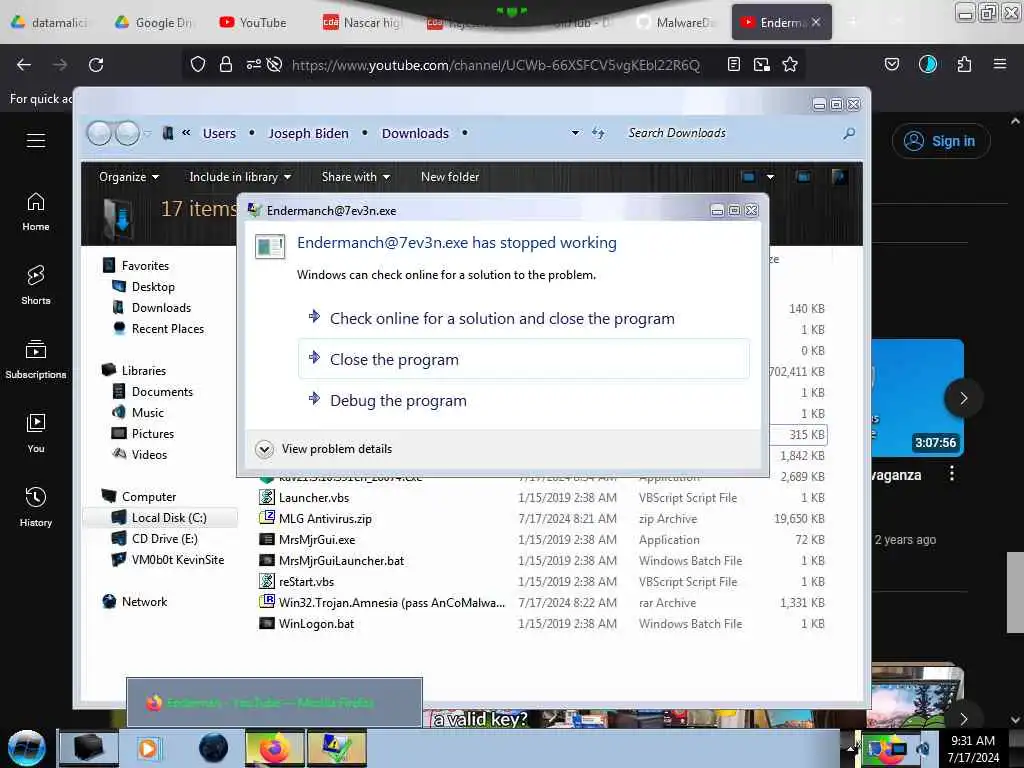The image size is (1024, 768).
Task: Click the Firefox URL address field
Action: coord(495,65)
